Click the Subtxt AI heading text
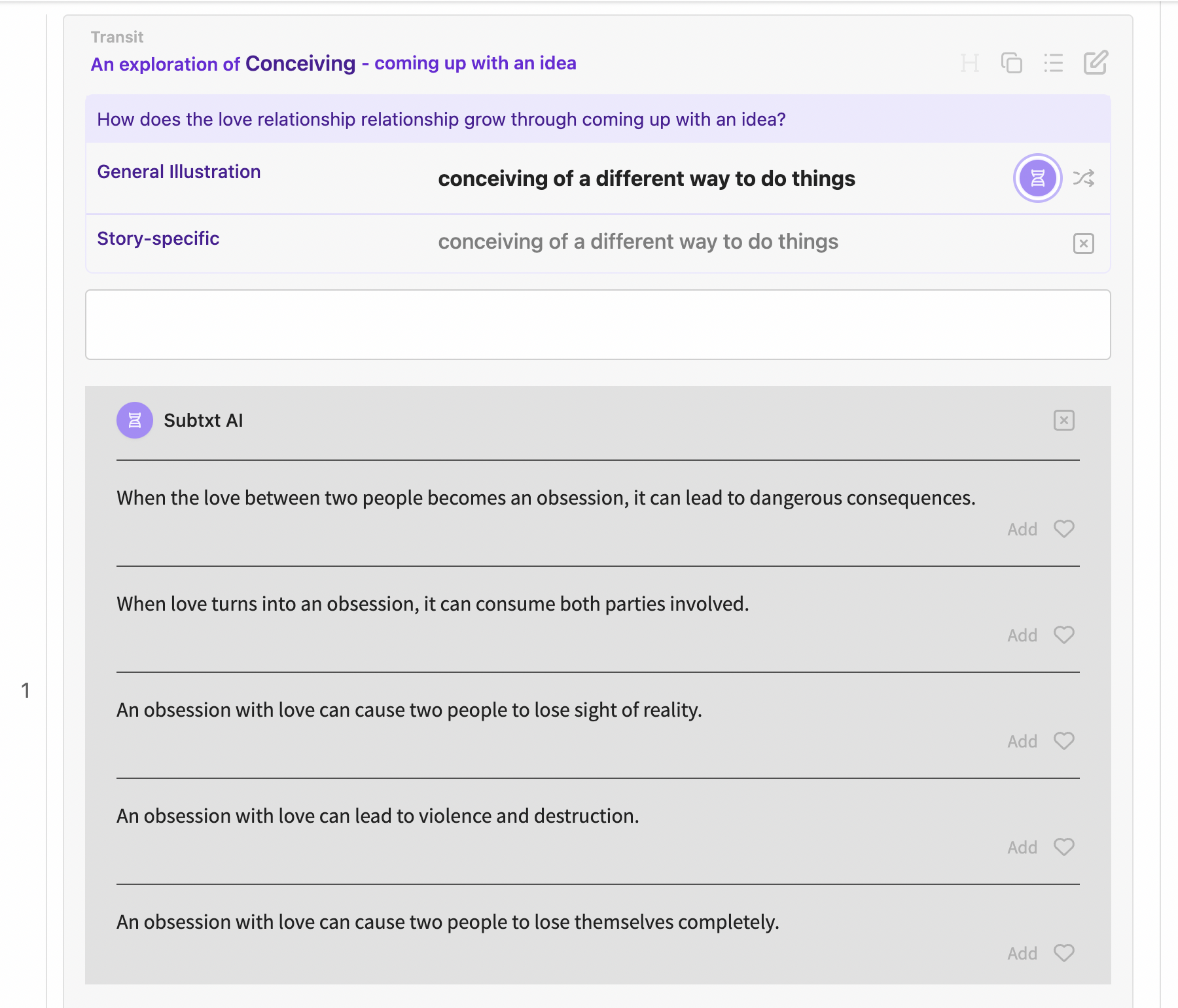 203,420
